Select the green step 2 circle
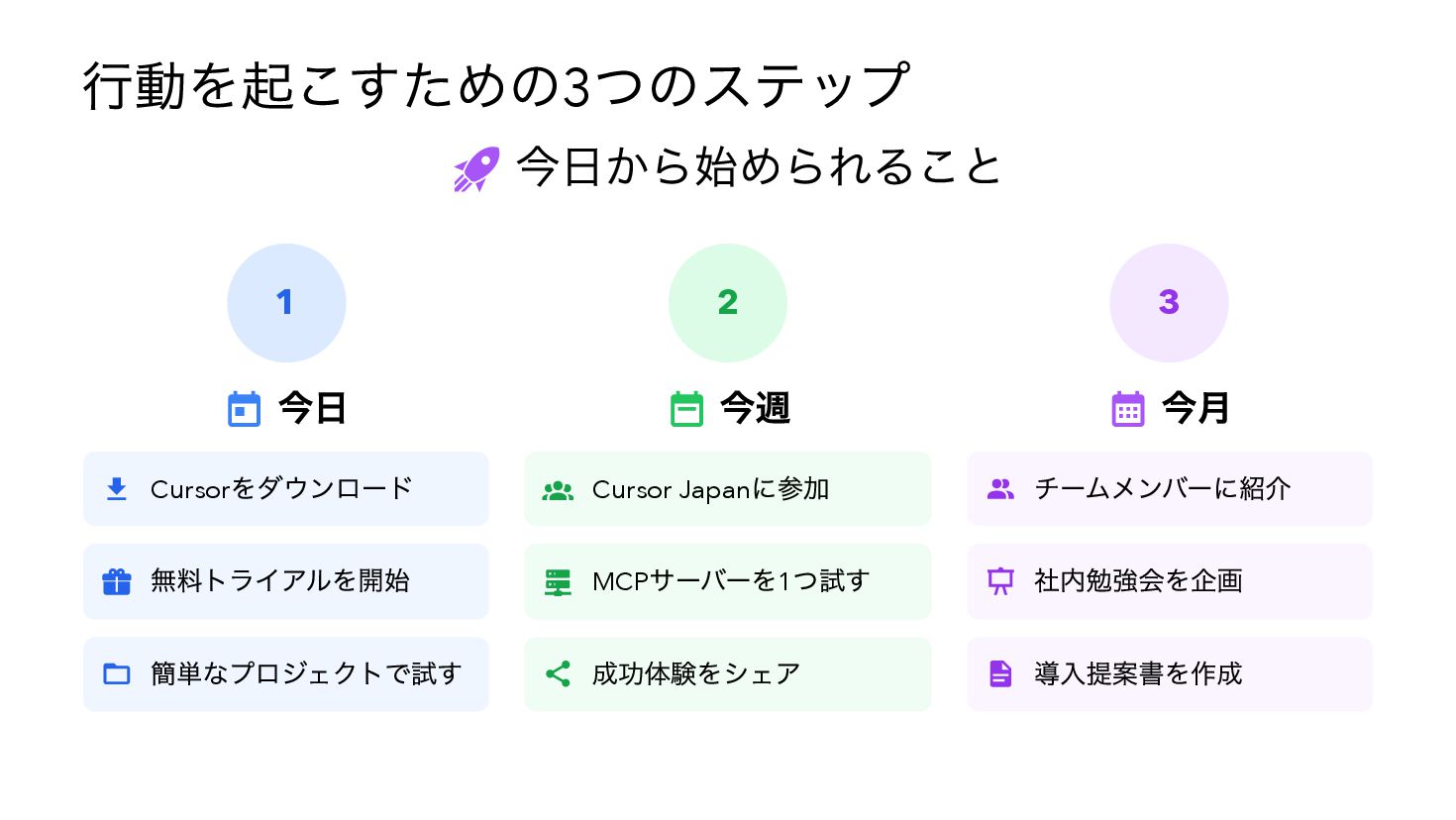 coord(728,303)
